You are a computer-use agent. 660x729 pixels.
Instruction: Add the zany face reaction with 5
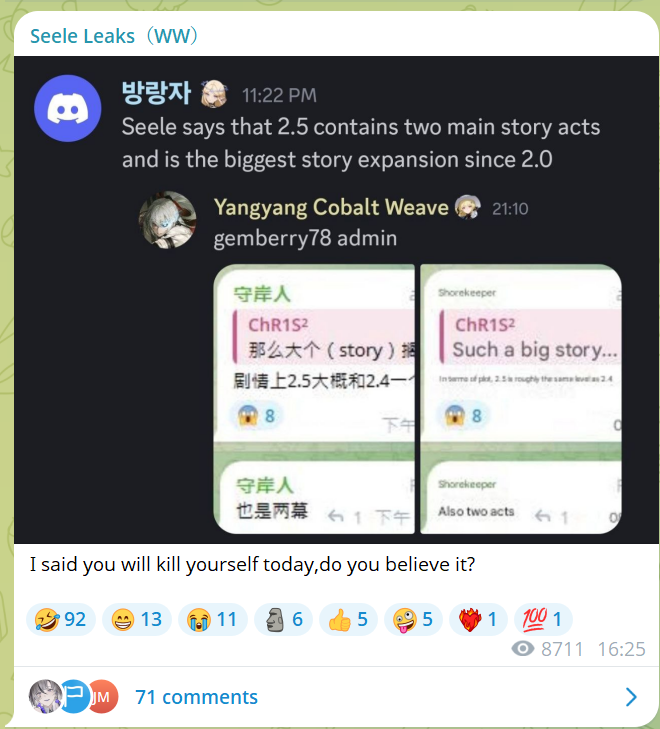click(x=413, y=619)
